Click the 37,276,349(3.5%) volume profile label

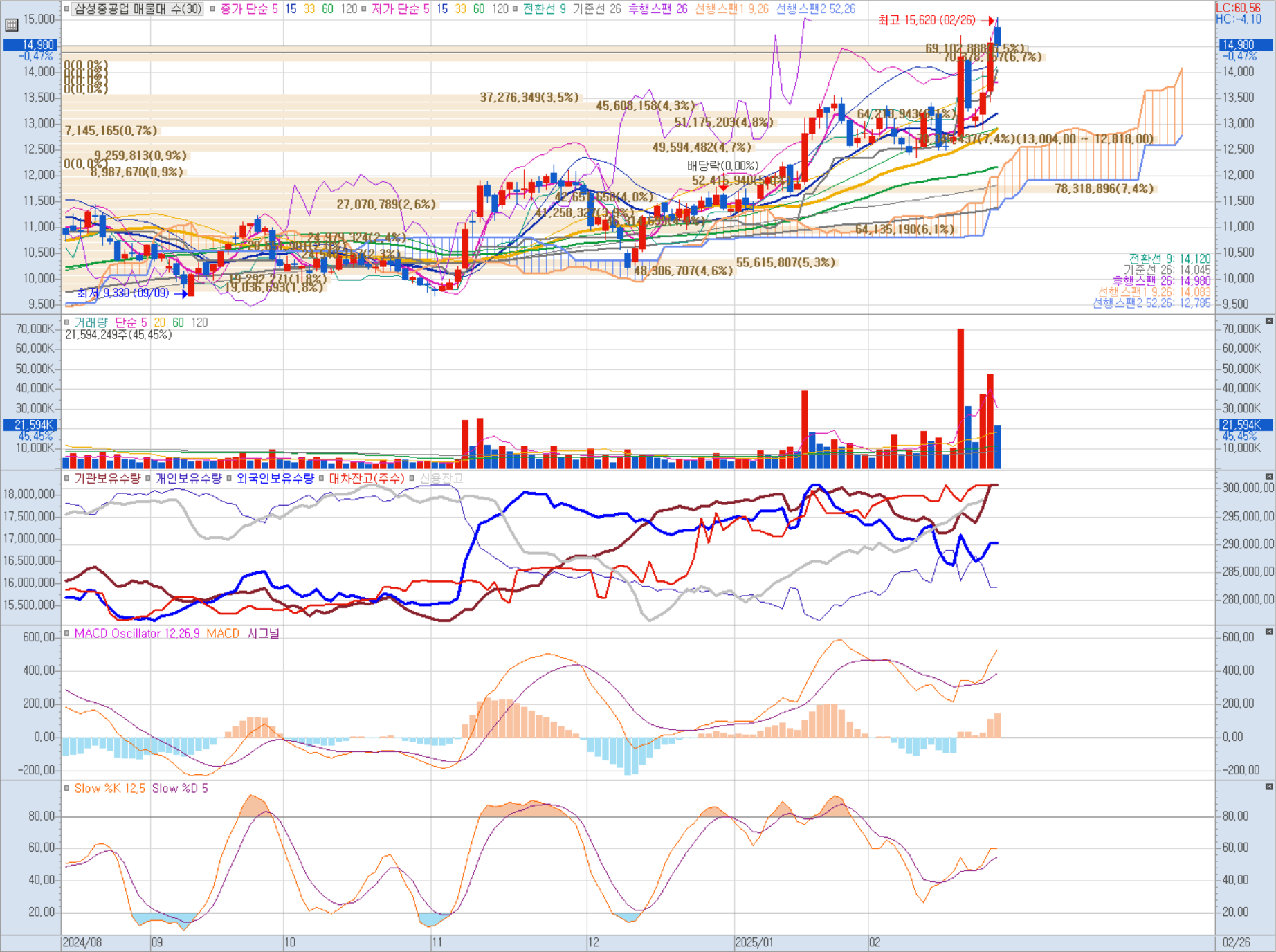(x=529, y=98)
